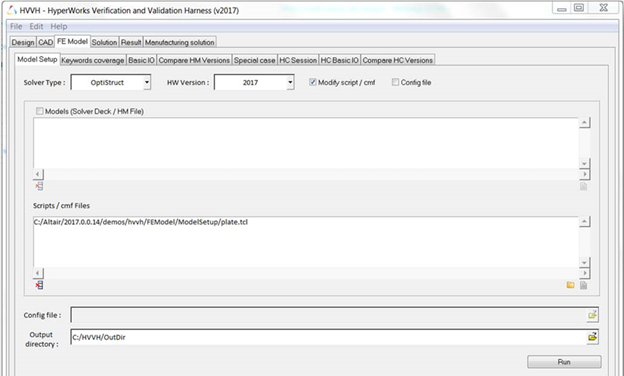This screenshot has height=376, width=624.
Task: Click the Run button
Action: tap(564, 362)
